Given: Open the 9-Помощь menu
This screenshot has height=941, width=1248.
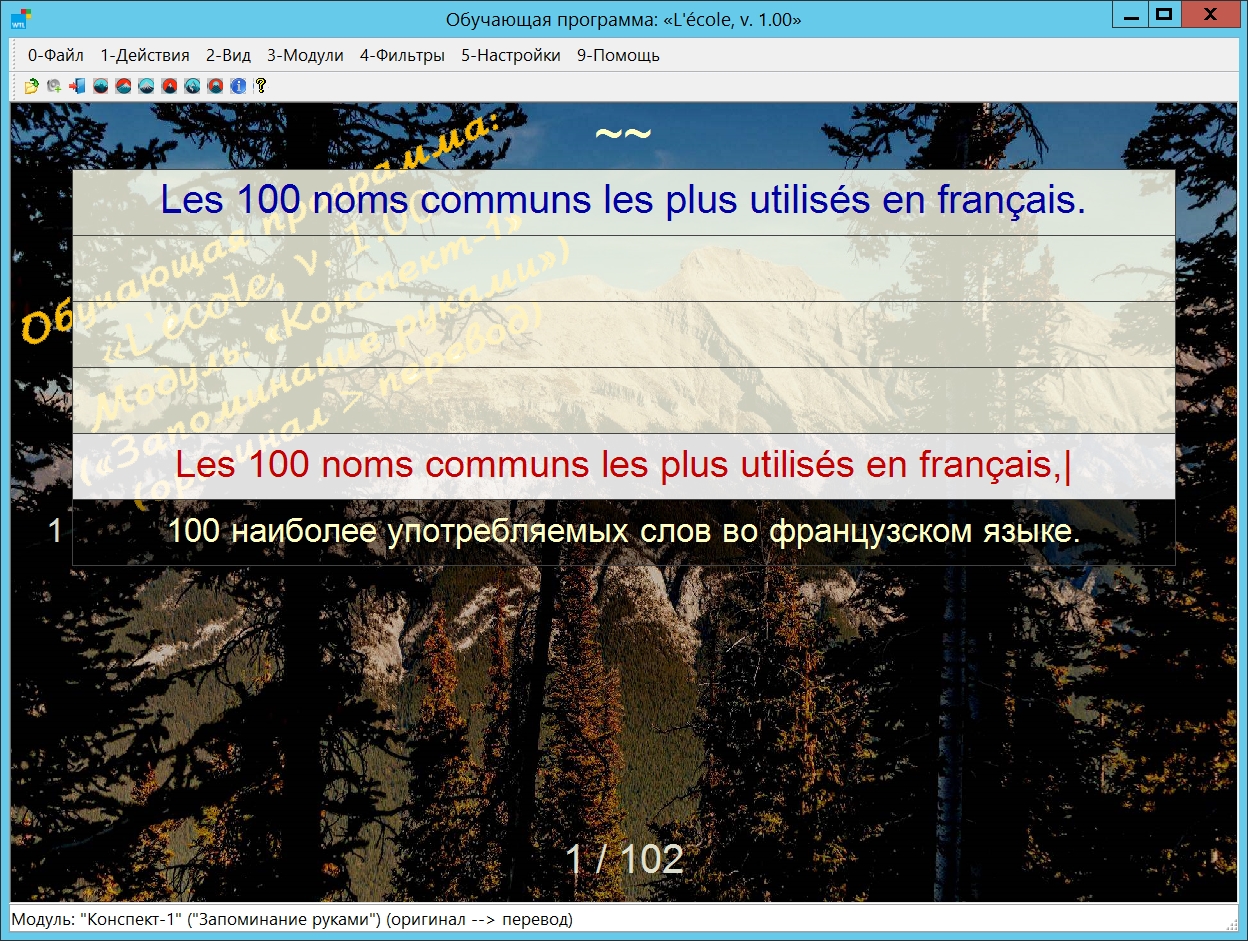Looking at the screenshot, I should click(618, 56).
